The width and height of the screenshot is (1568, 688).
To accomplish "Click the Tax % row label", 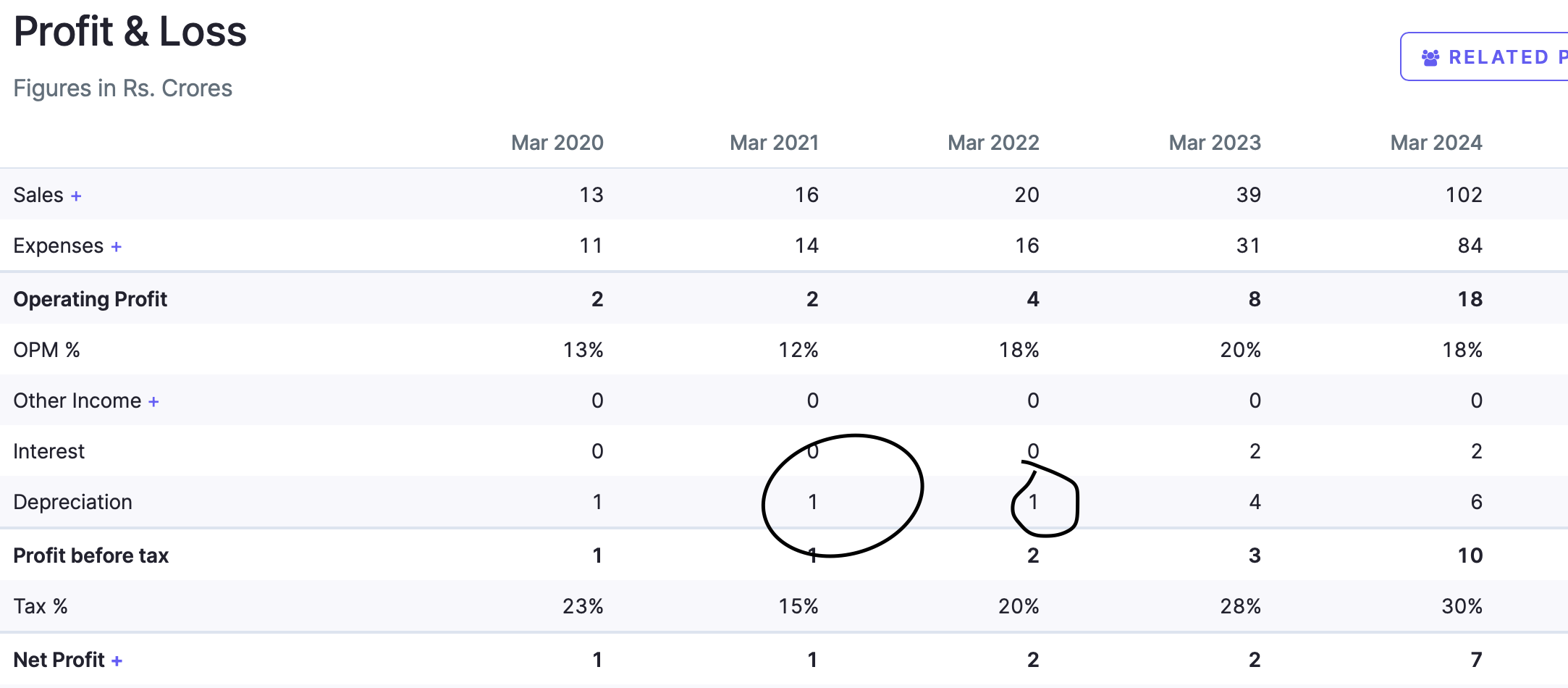I will (41, 606).
